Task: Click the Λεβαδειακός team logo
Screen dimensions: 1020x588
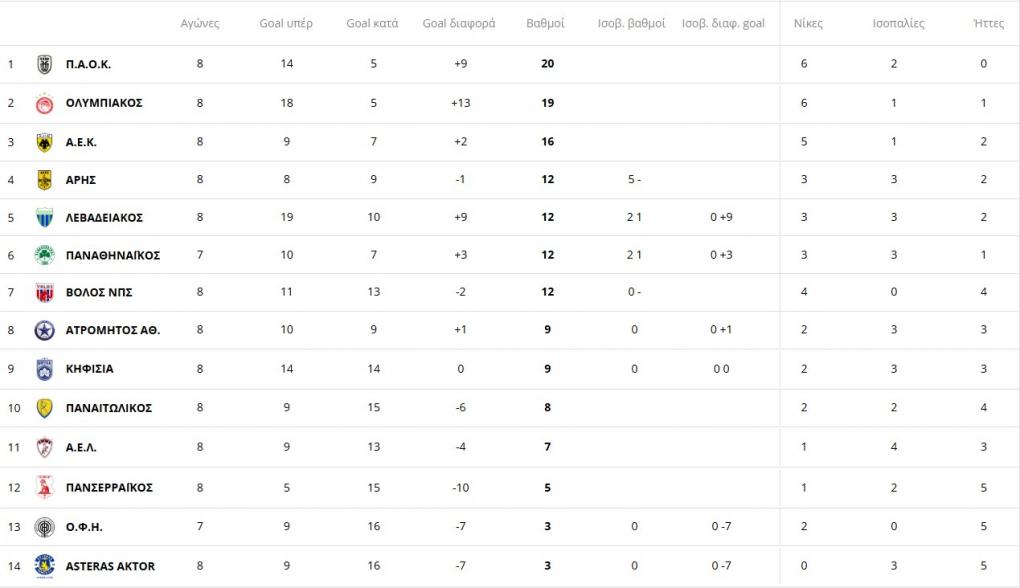Action: [44, 217]
